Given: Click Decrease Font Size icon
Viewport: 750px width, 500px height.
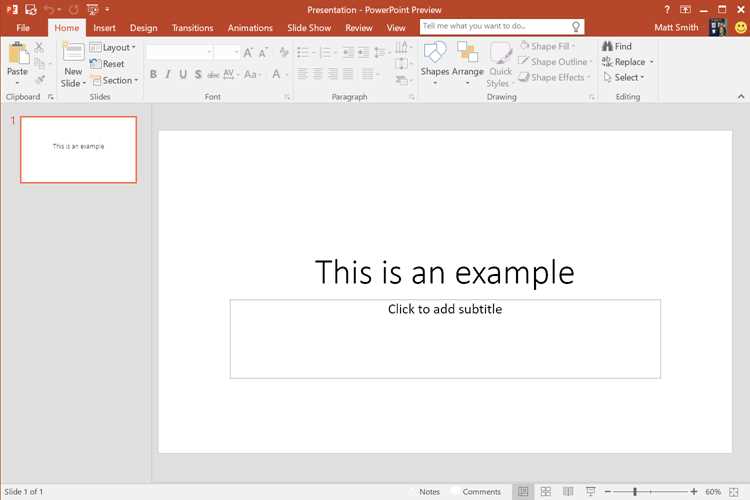Looking at the screenshot, I should pyautogui.click(x=263, y=53).
